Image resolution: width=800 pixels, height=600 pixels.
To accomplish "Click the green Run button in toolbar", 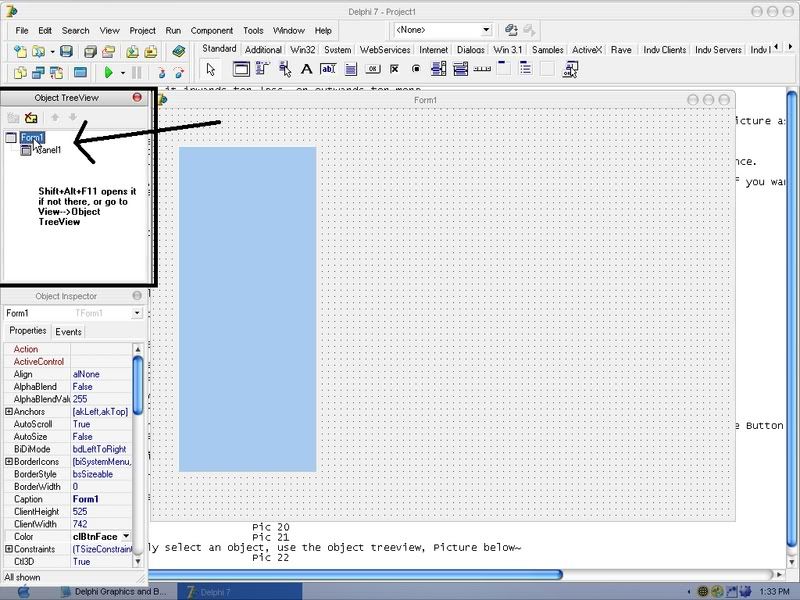I will [109, 73].
